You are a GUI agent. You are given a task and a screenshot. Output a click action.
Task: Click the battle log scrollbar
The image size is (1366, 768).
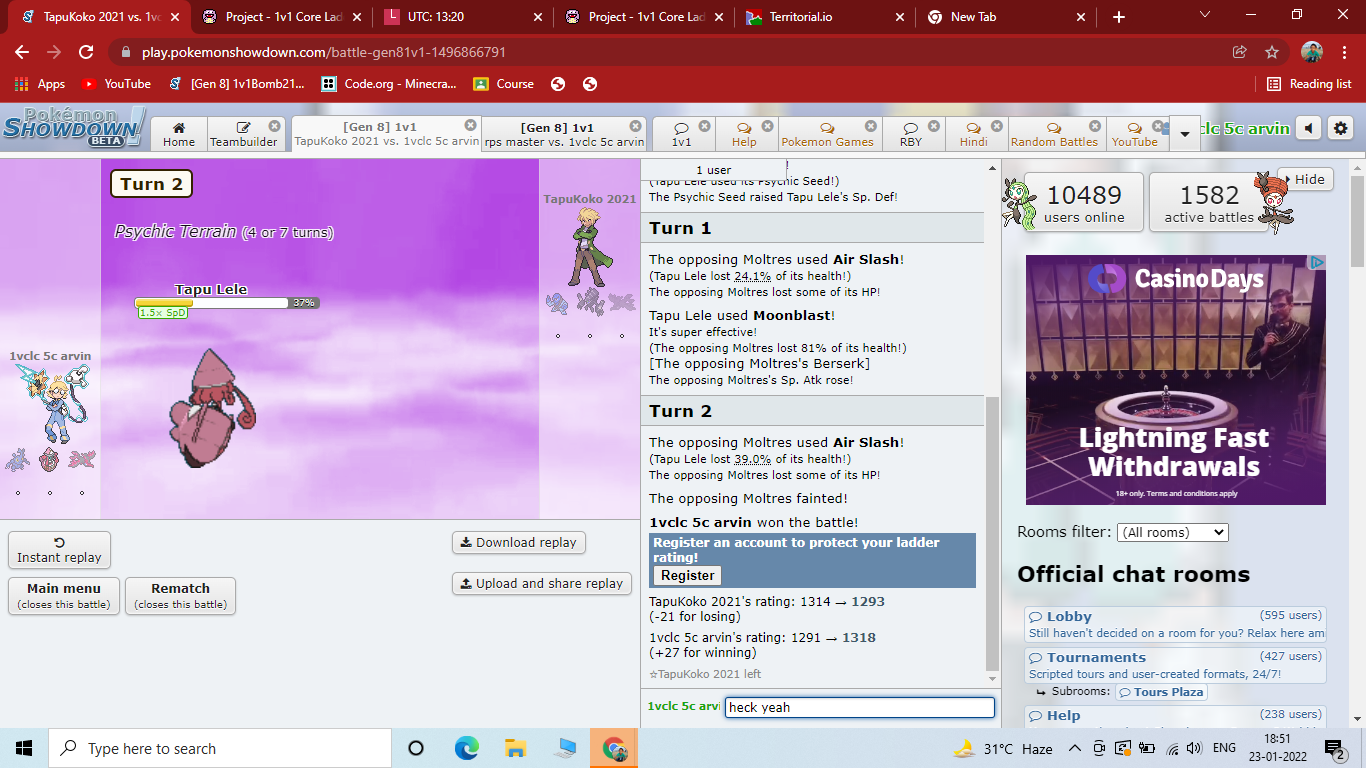[992, 533]
